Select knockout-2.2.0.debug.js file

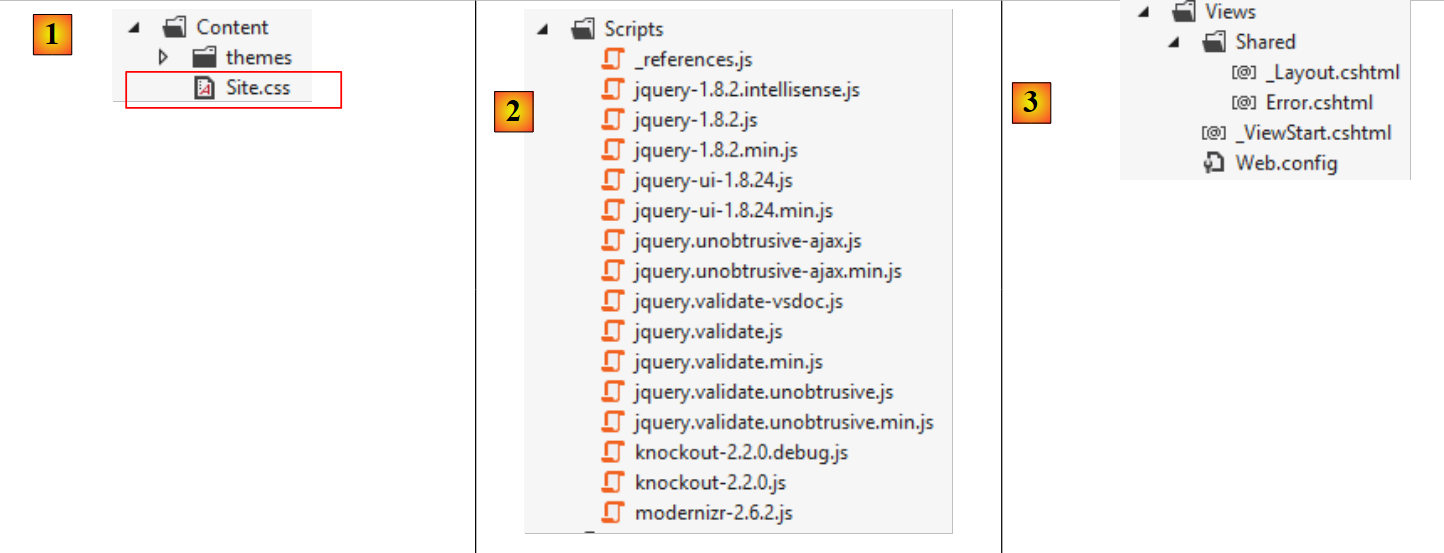[740, 453]
